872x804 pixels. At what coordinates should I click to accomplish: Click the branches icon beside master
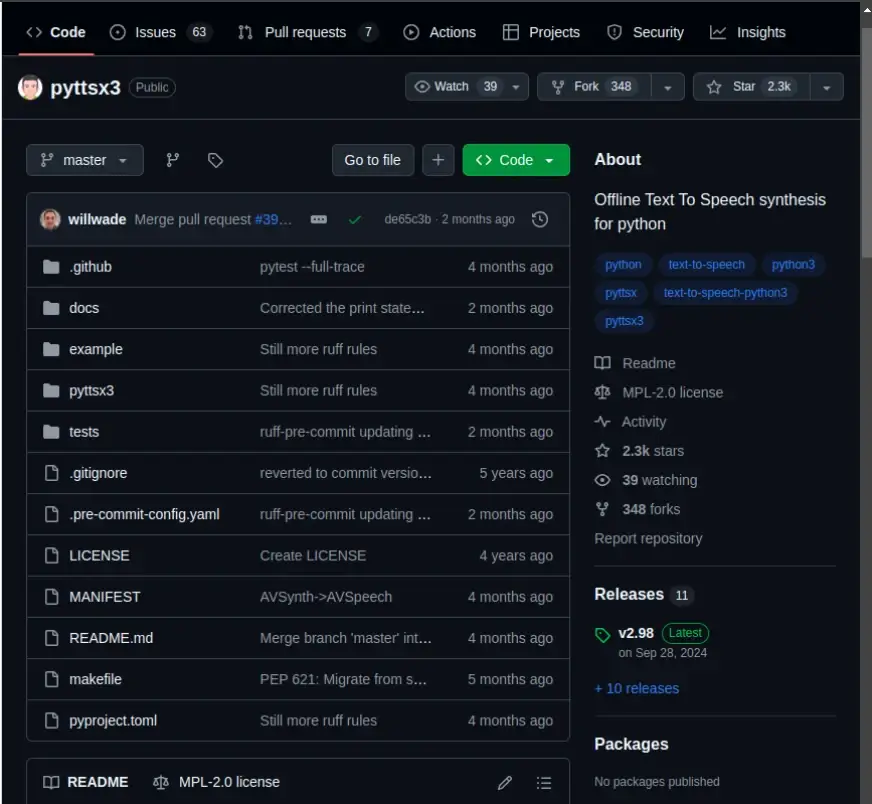pos(172,160)
